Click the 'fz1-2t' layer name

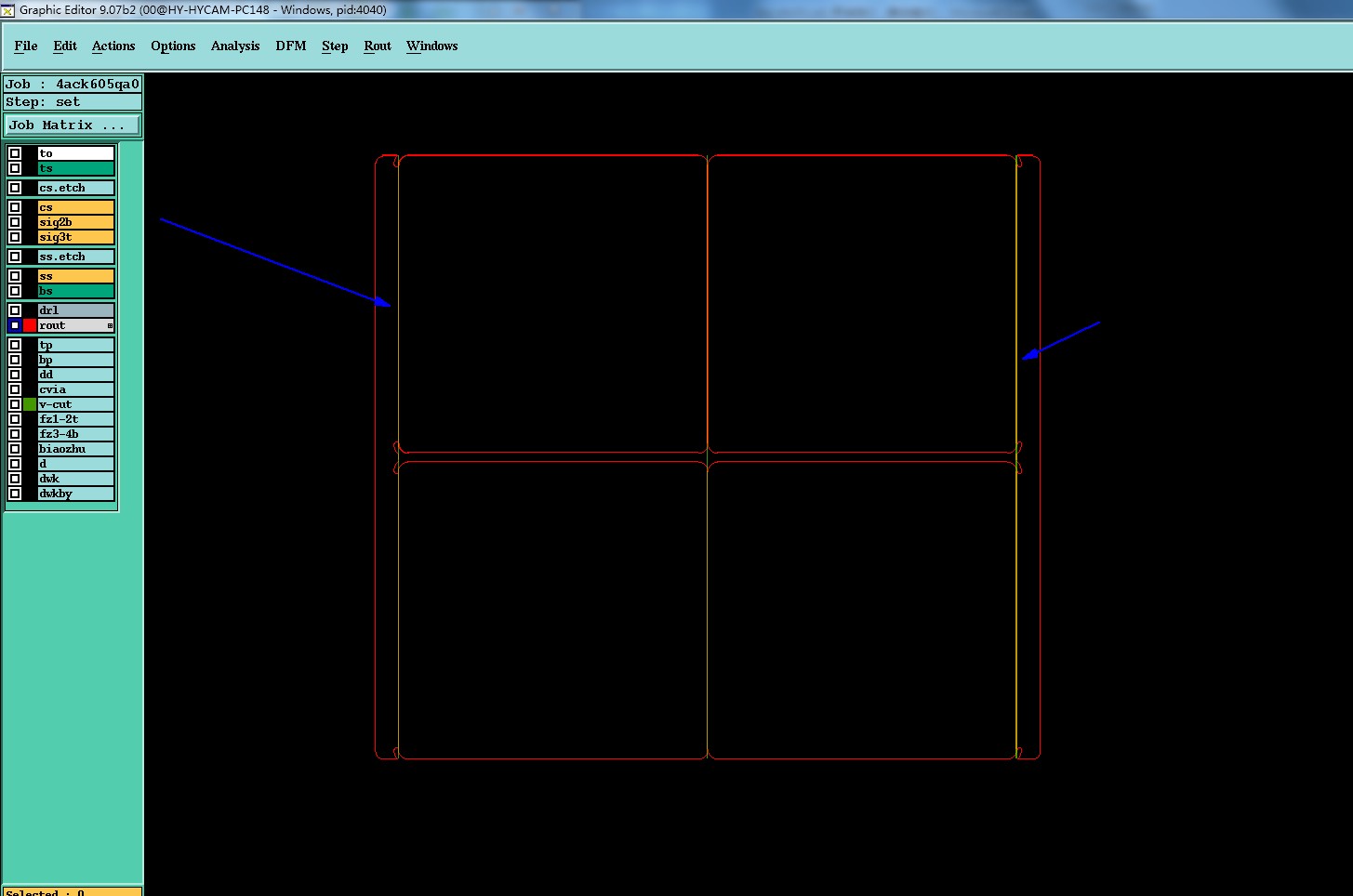76,419
